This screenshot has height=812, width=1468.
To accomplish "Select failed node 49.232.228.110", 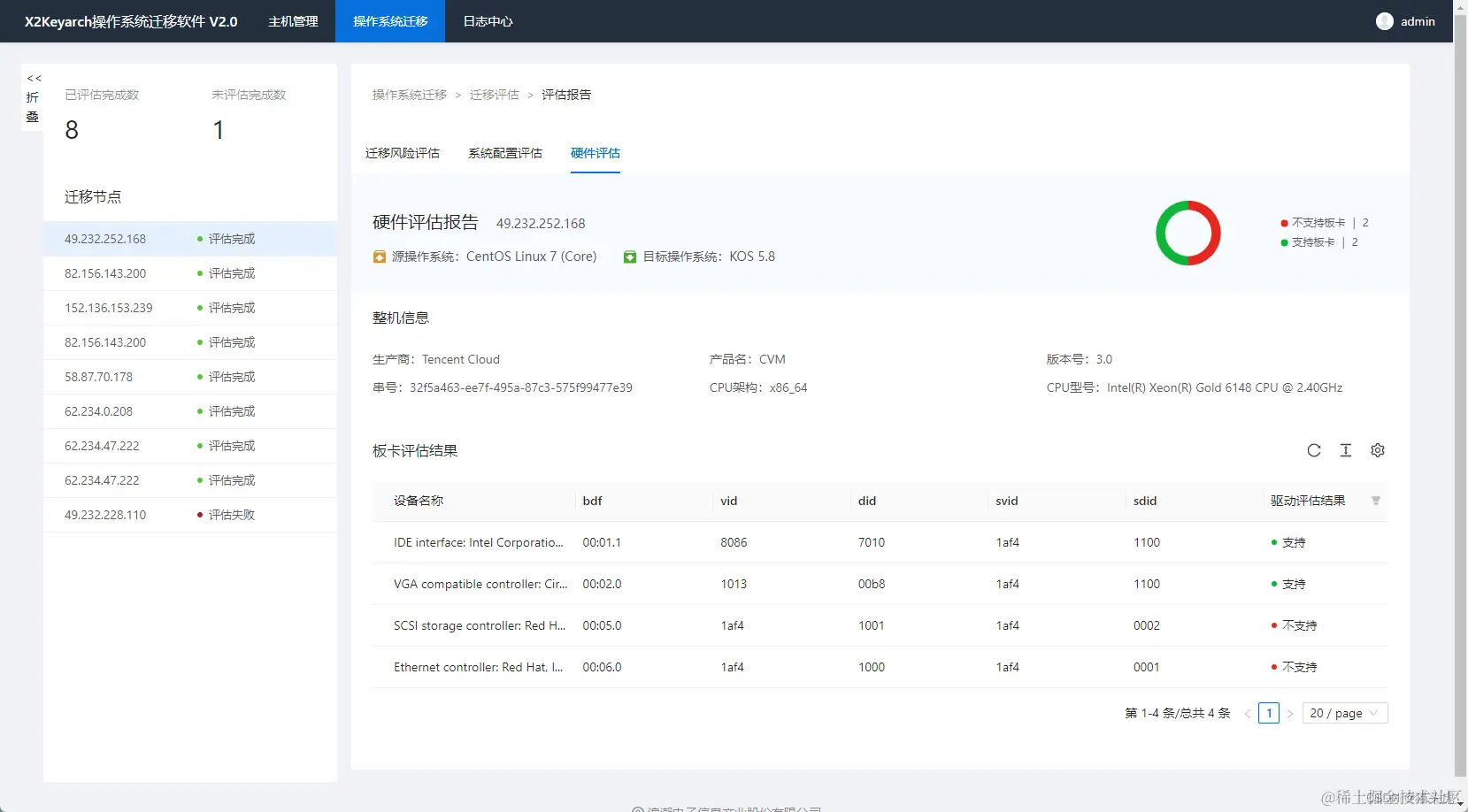I will (x=190, y=515).
